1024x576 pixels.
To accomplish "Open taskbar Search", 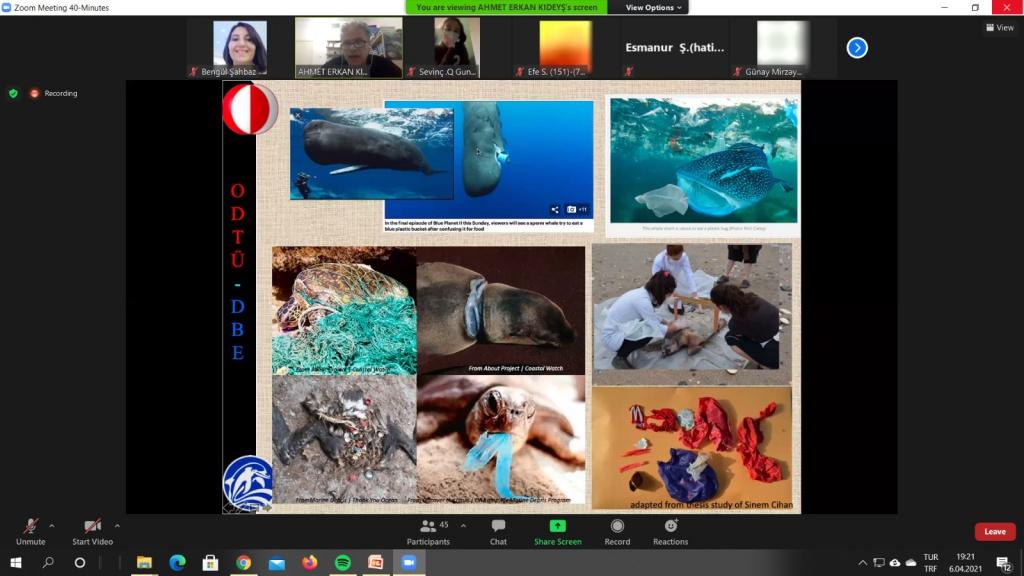I will (48, 562).
